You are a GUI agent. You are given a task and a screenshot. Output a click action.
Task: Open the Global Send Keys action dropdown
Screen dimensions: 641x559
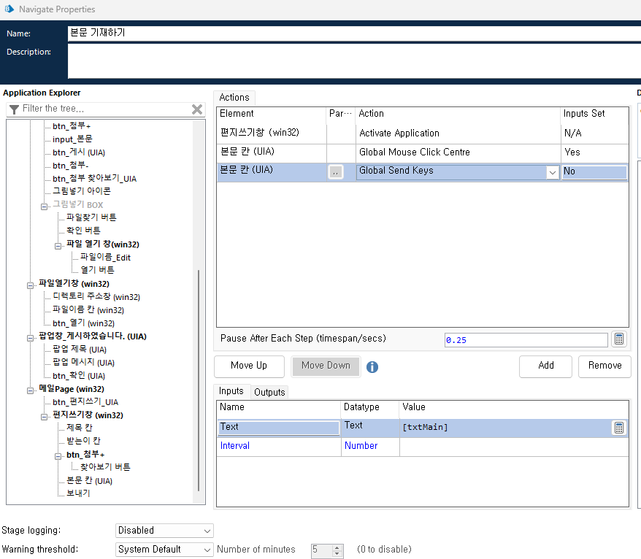(x=552, y=172)
